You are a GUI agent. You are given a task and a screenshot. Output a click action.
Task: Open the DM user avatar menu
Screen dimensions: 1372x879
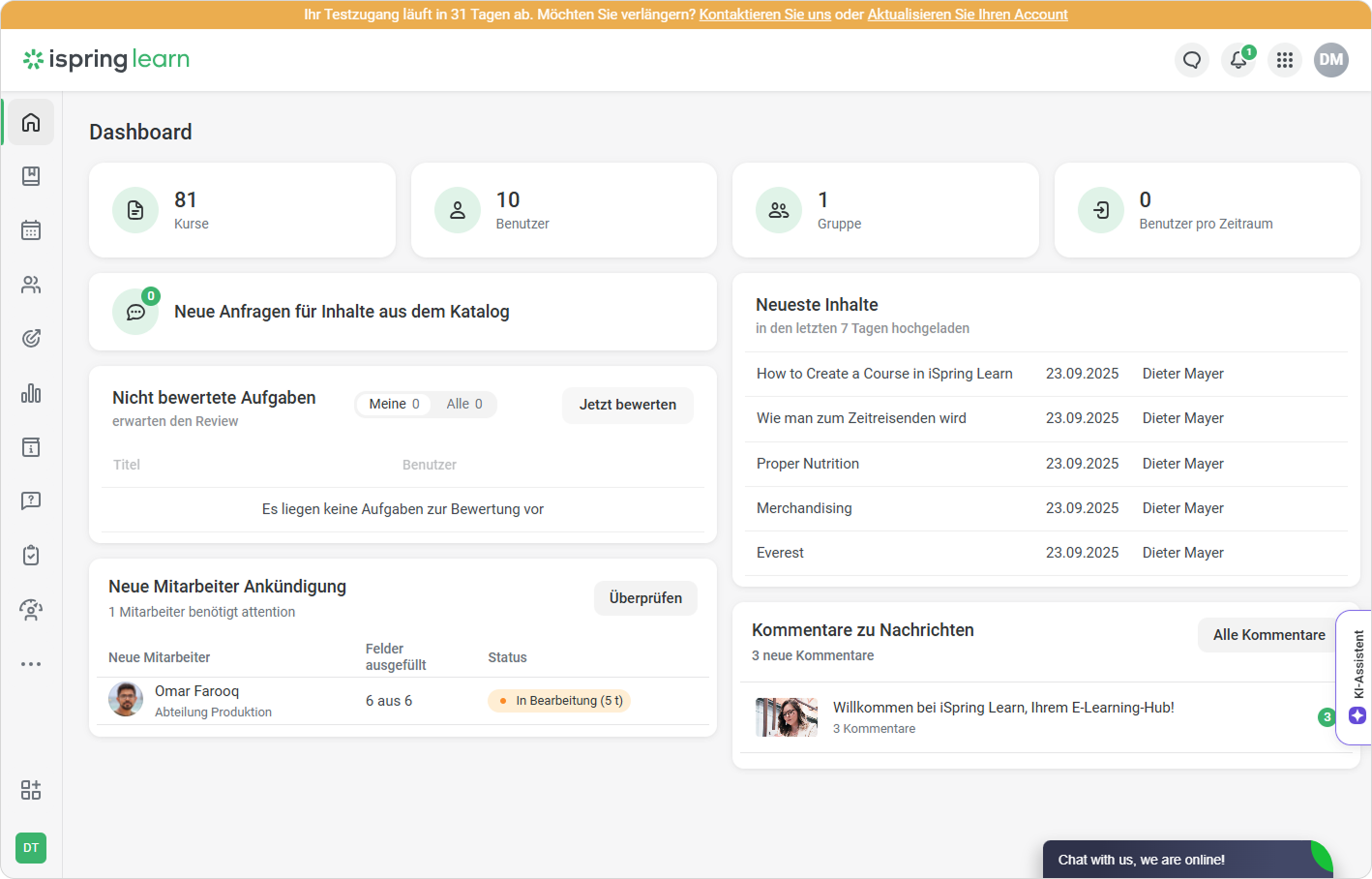click(1330, 60)
